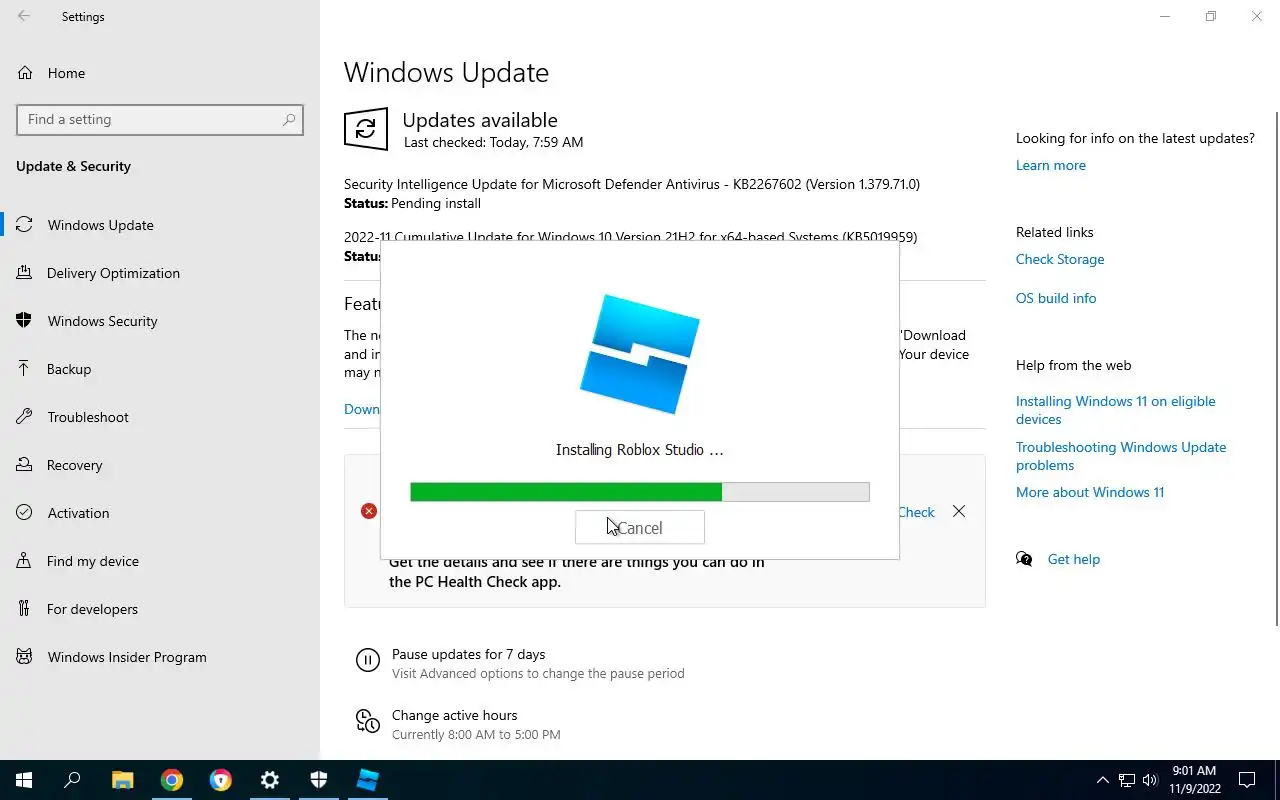Switch to Roblox Studio installer in taskbar

pos(368,780)
